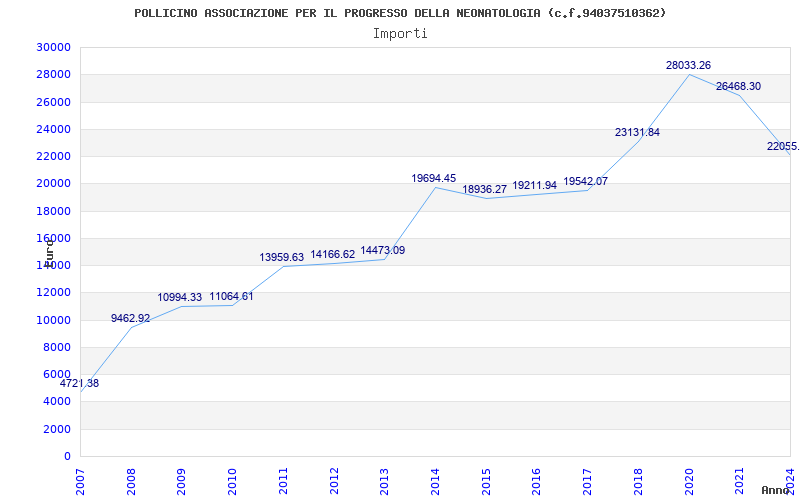Select year label 2021

[x=739, y=482]
